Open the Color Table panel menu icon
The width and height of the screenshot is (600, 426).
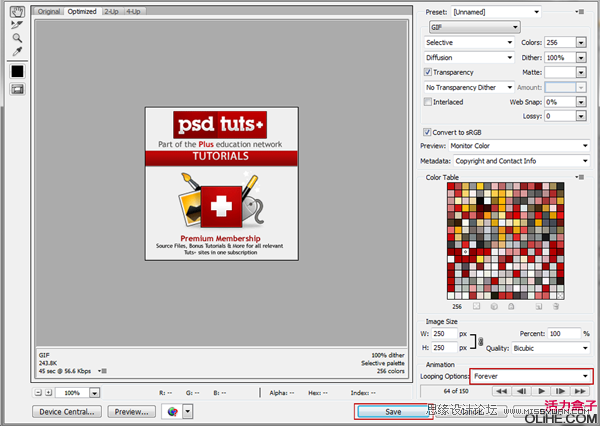tap(580, 177)
